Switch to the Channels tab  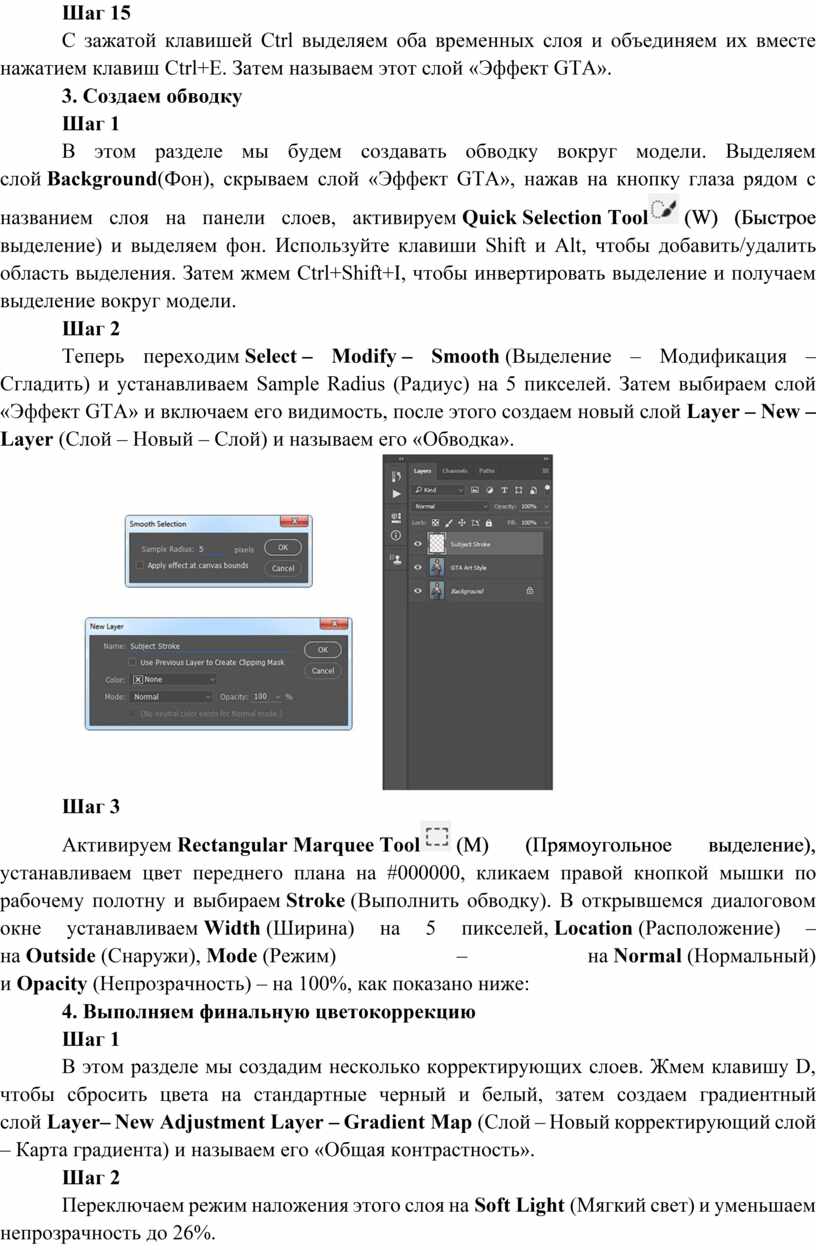(455, 470)
